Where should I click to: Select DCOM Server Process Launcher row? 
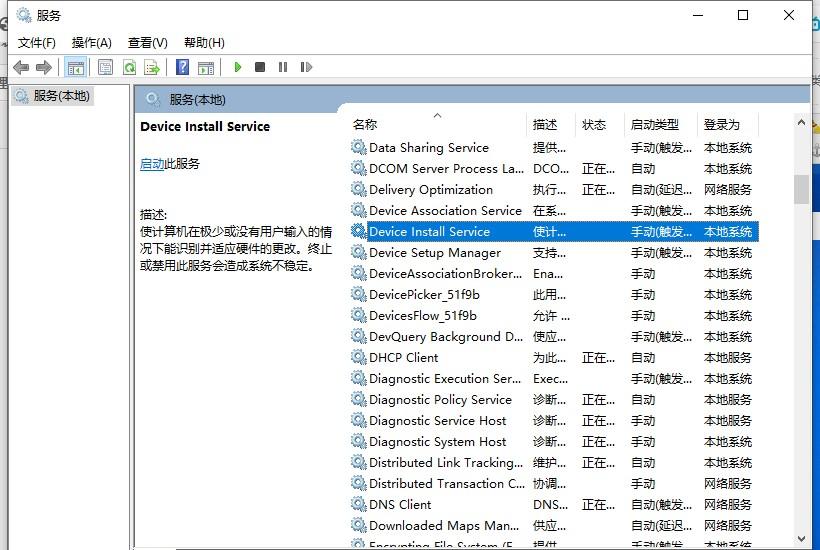coord(554,168)
